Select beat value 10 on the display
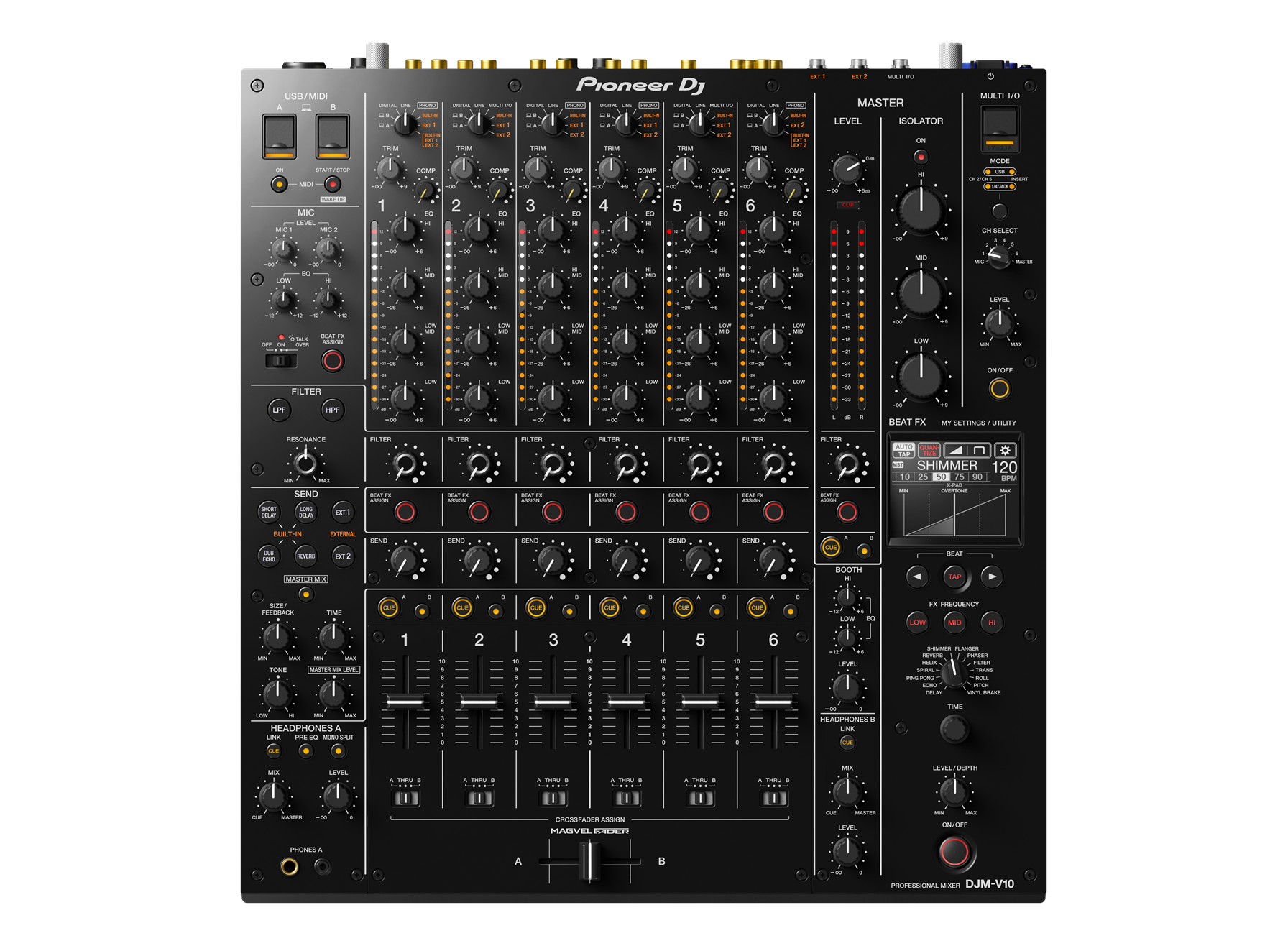 click(x=904, y=477)
